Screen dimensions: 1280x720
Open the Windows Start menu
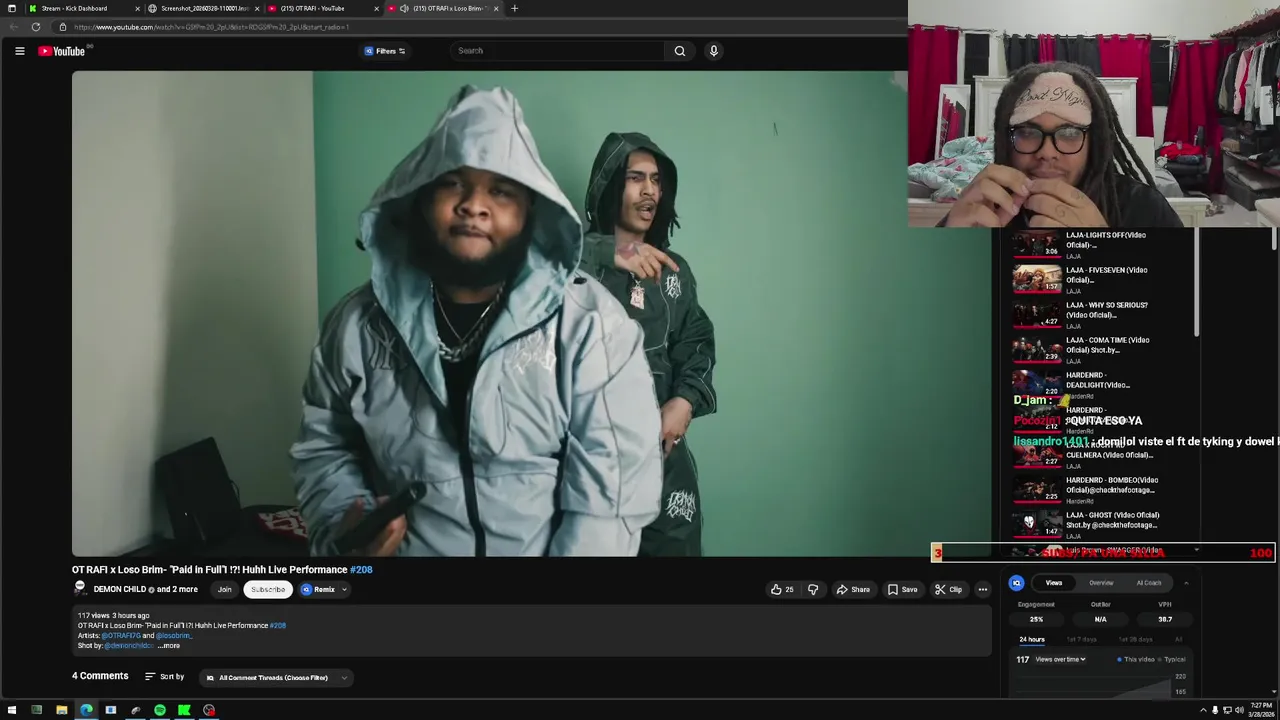[x=12, y=711]
